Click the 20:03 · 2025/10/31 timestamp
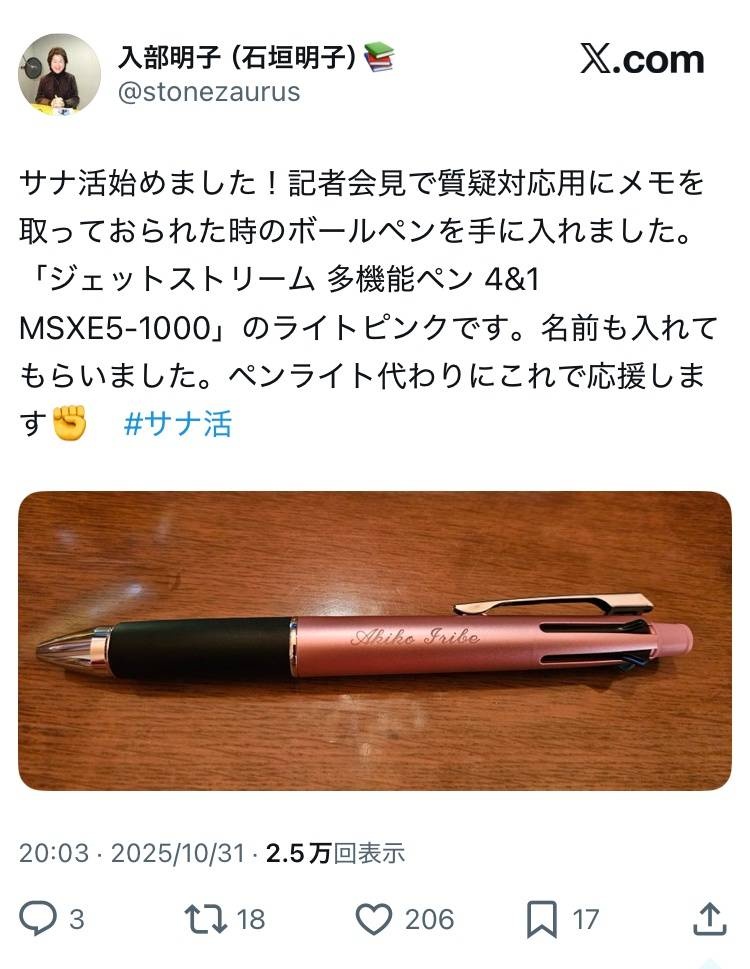The width and height of the screenshot is (750, 969). click(x=132, y=853)
